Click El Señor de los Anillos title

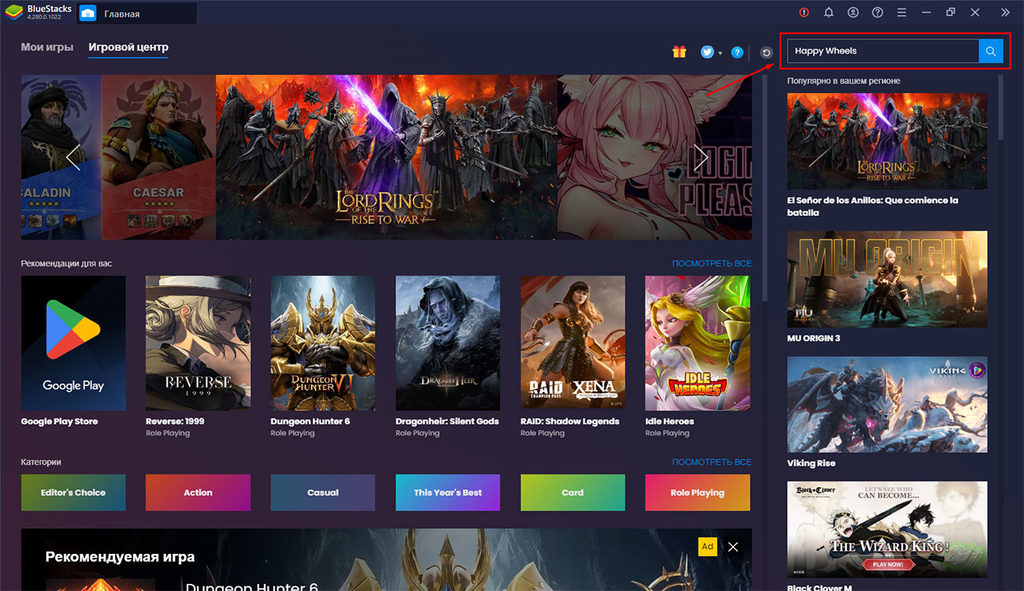pos(872,206)
